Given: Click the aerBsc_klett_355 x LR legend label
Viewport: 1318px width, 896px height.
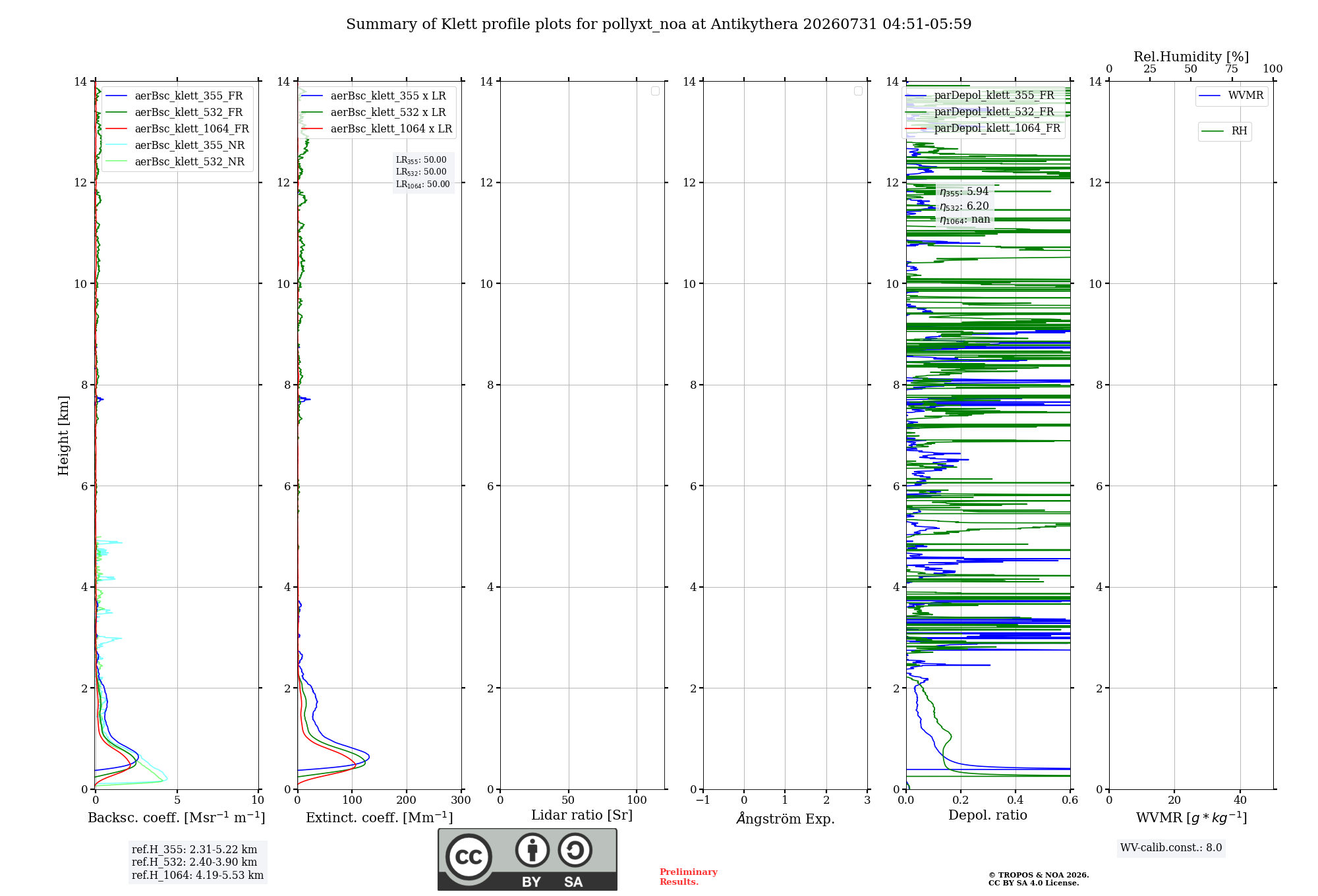Looking at the screenshot, I should pyautogui.click(x=388, y=96).
